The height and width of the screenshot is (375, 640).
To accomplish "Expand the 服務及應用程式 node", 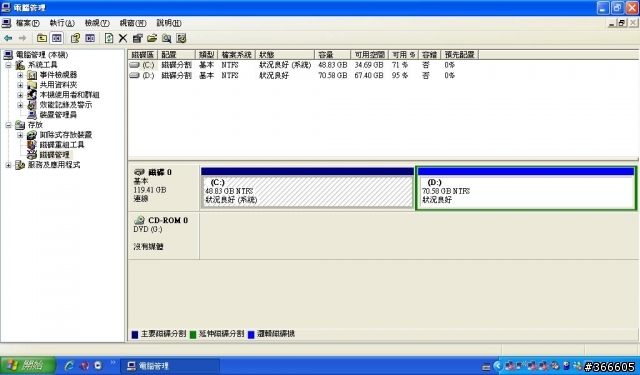I will (8, 165).
